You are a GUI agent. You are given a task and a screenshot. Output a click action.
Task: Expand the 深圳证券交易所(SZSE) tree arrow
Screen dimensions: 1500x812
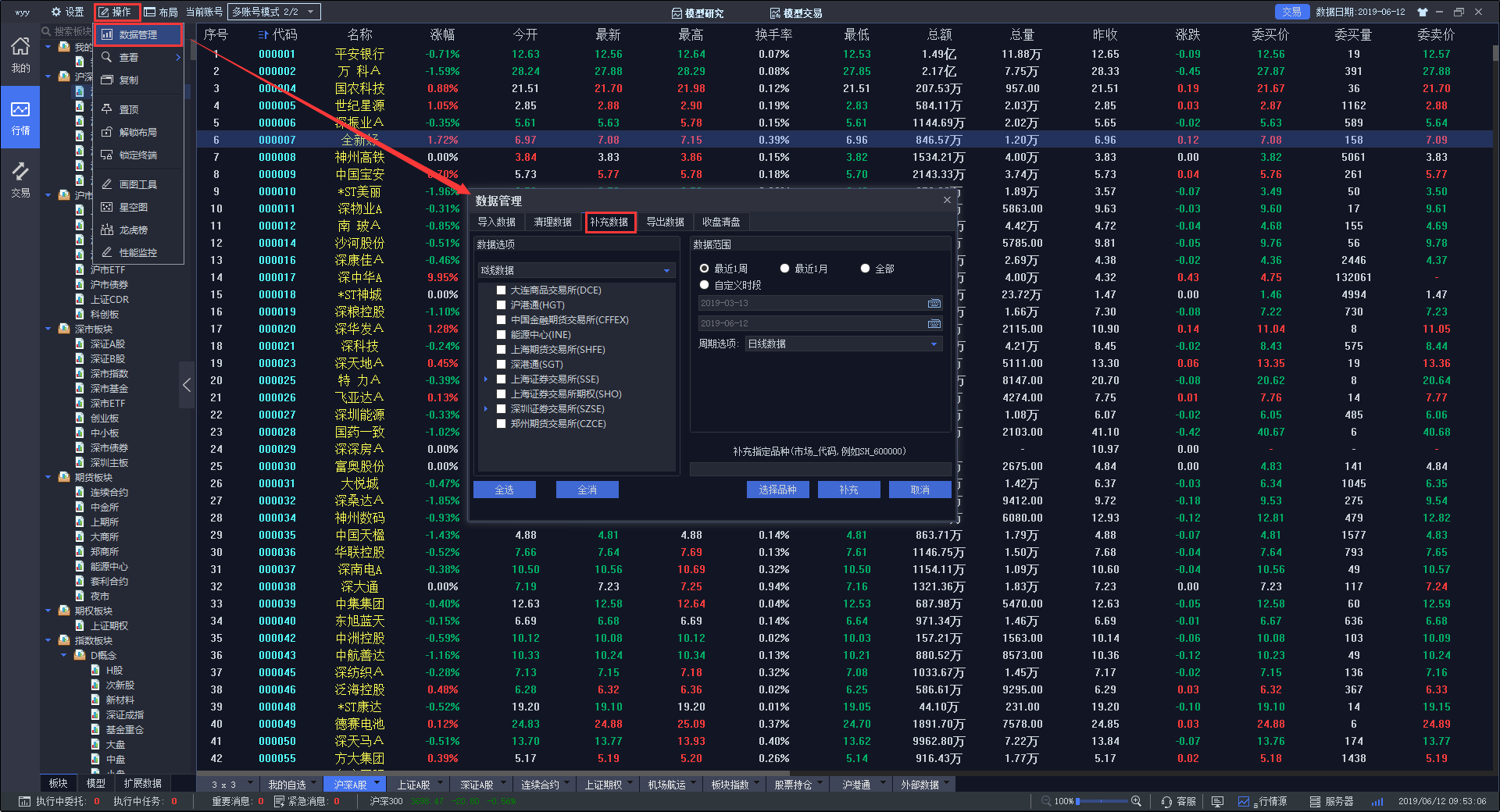[x=485, y=409]
